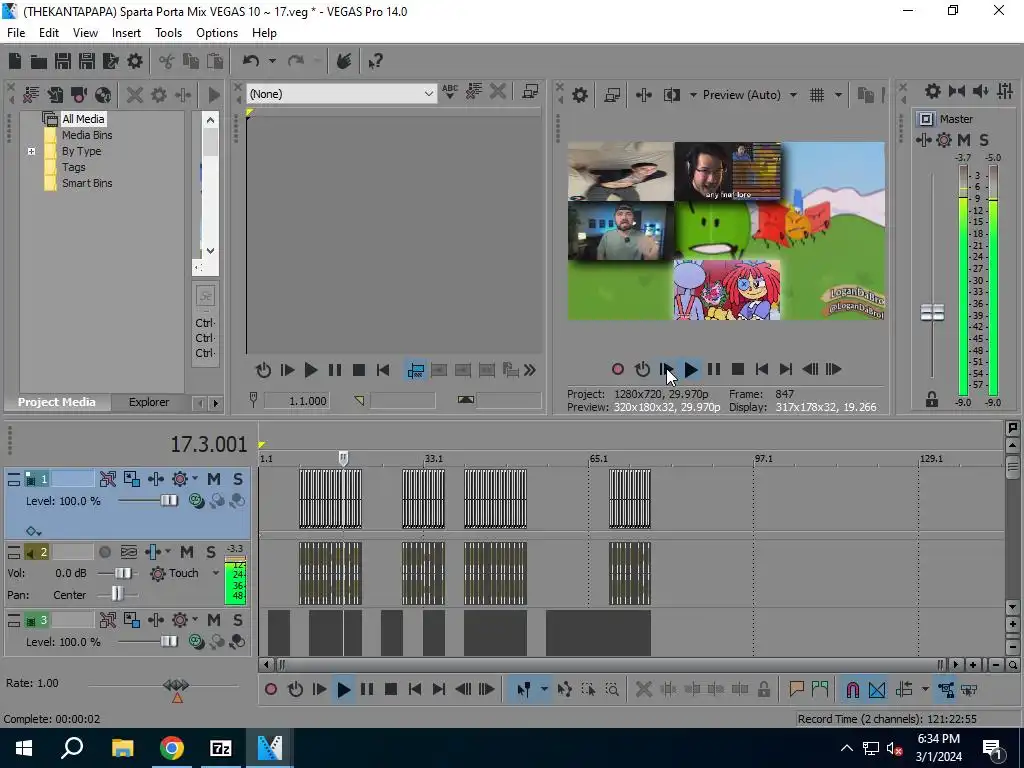The width and height of the screenshot is (1024, 768).
Task: Click Record button in the timeline transport
Action: [x=271, y=689]
